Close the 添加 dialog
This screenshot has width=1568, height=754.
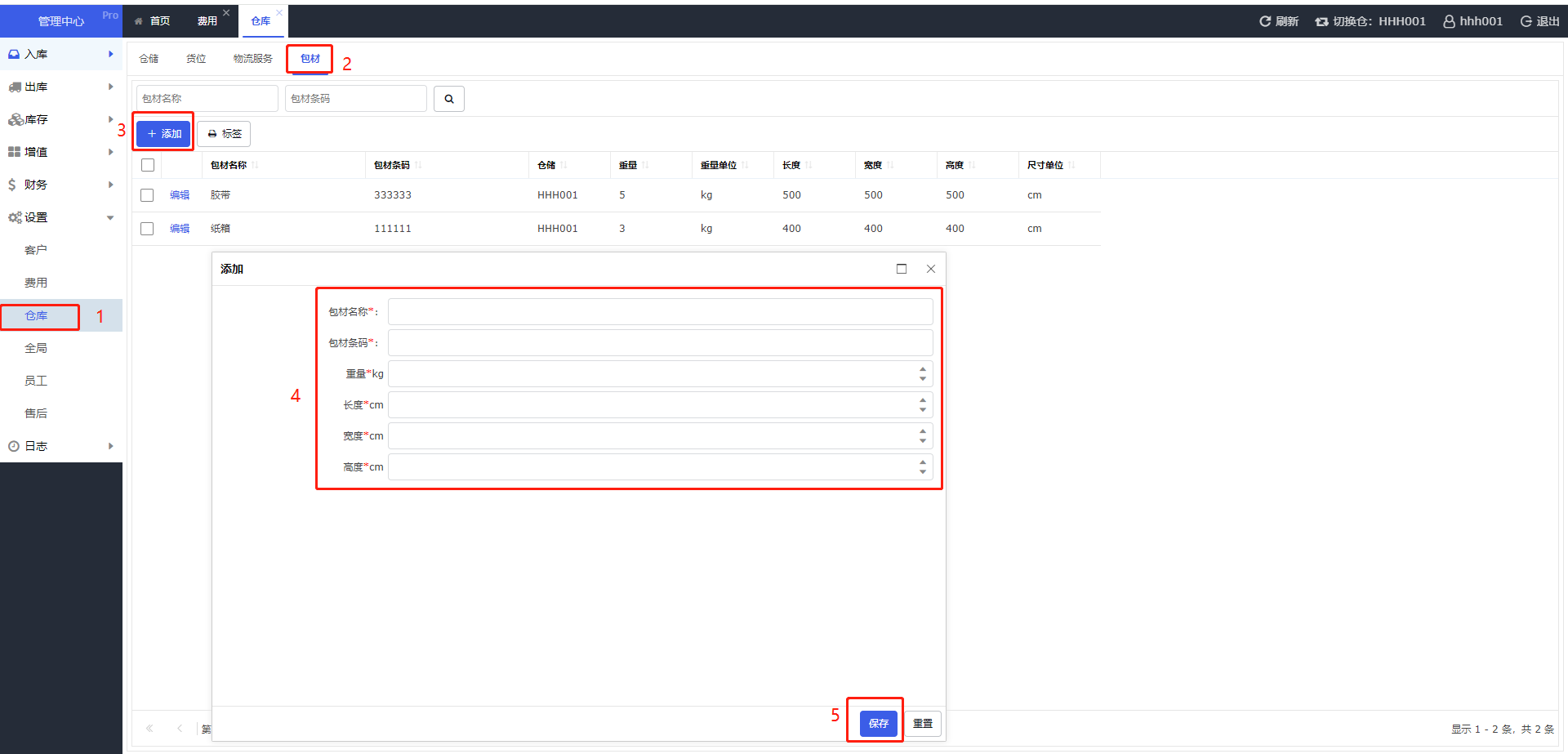[931, 269]
